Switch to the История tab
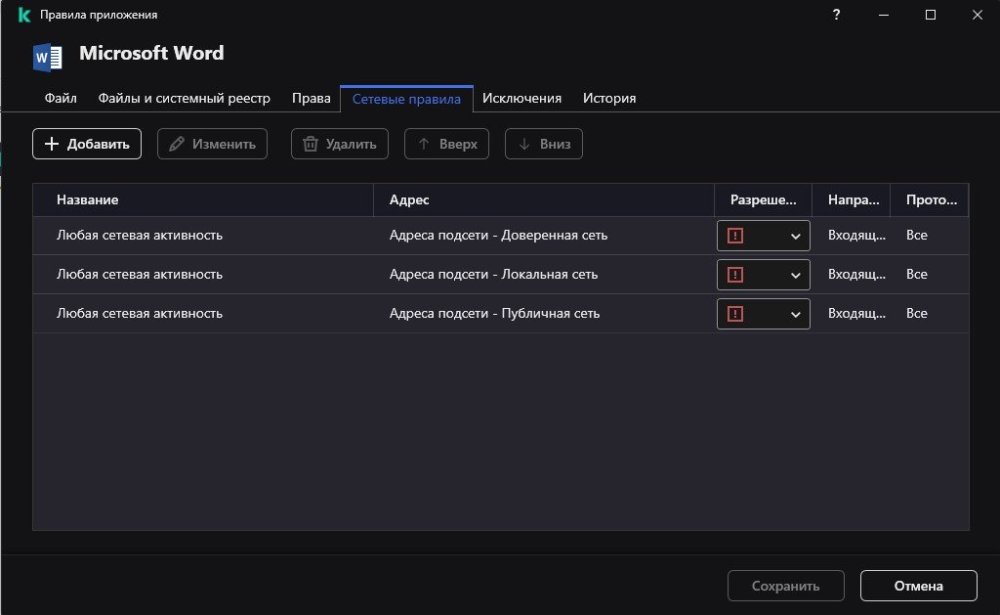 [x=609, y=98]
